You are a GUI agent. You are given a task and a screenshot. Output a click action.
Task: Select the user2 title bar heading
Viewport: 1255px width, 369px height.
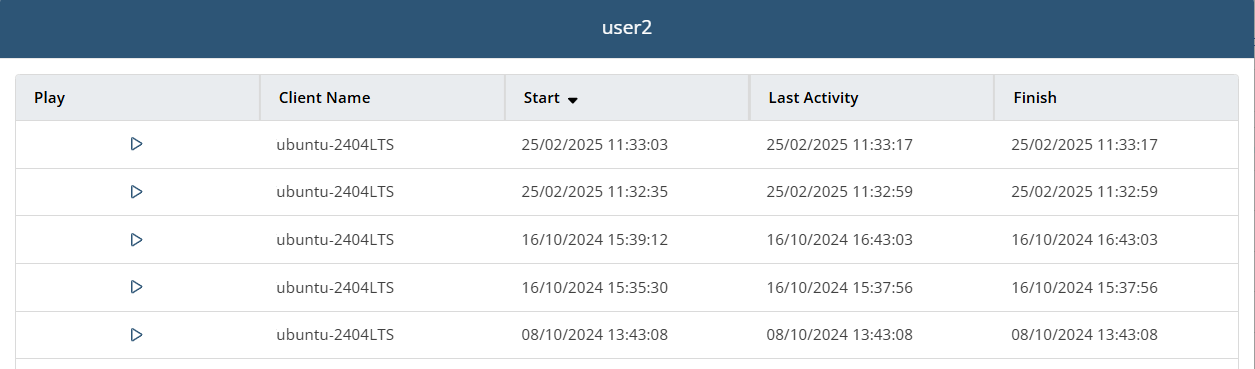(x=627, y=28)
